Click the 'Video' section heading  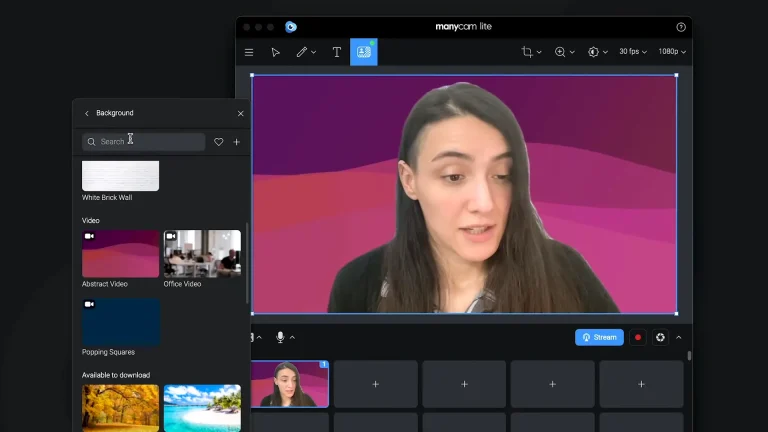pos(91,220)
